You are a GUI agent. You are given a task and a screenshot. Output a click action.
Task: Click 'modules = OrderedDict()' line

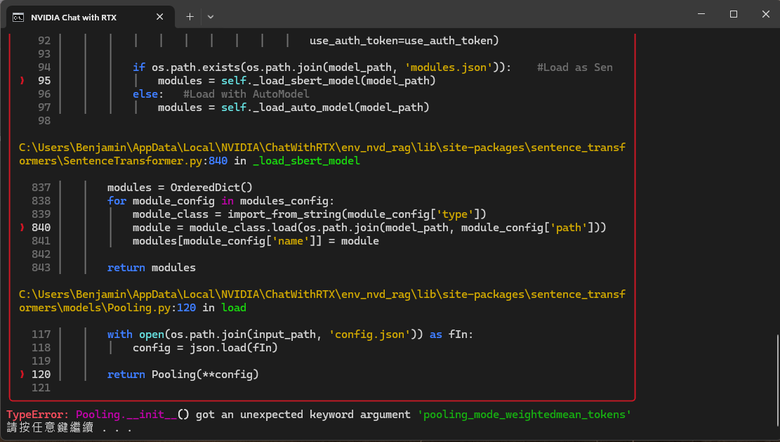[x=180, y=187]
